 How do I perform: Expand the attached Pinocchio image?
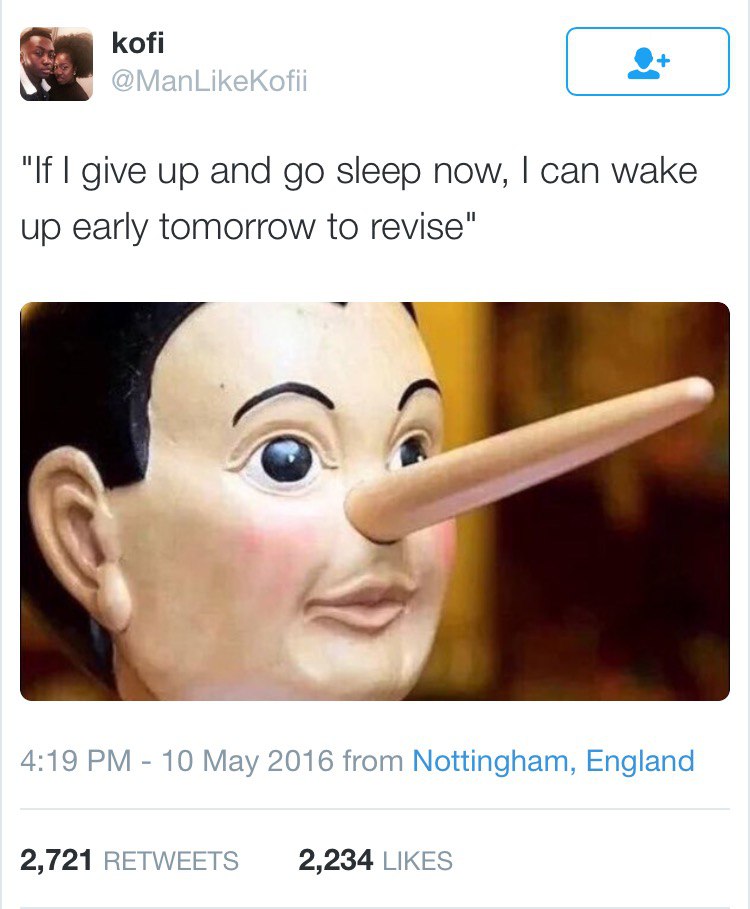click(x=374, y=501)
